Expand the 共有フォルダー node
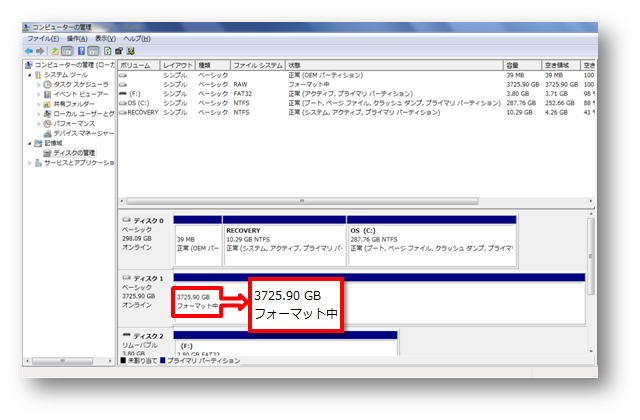The height and width of the screenshot is (420, 640). (x=39, y=104)
